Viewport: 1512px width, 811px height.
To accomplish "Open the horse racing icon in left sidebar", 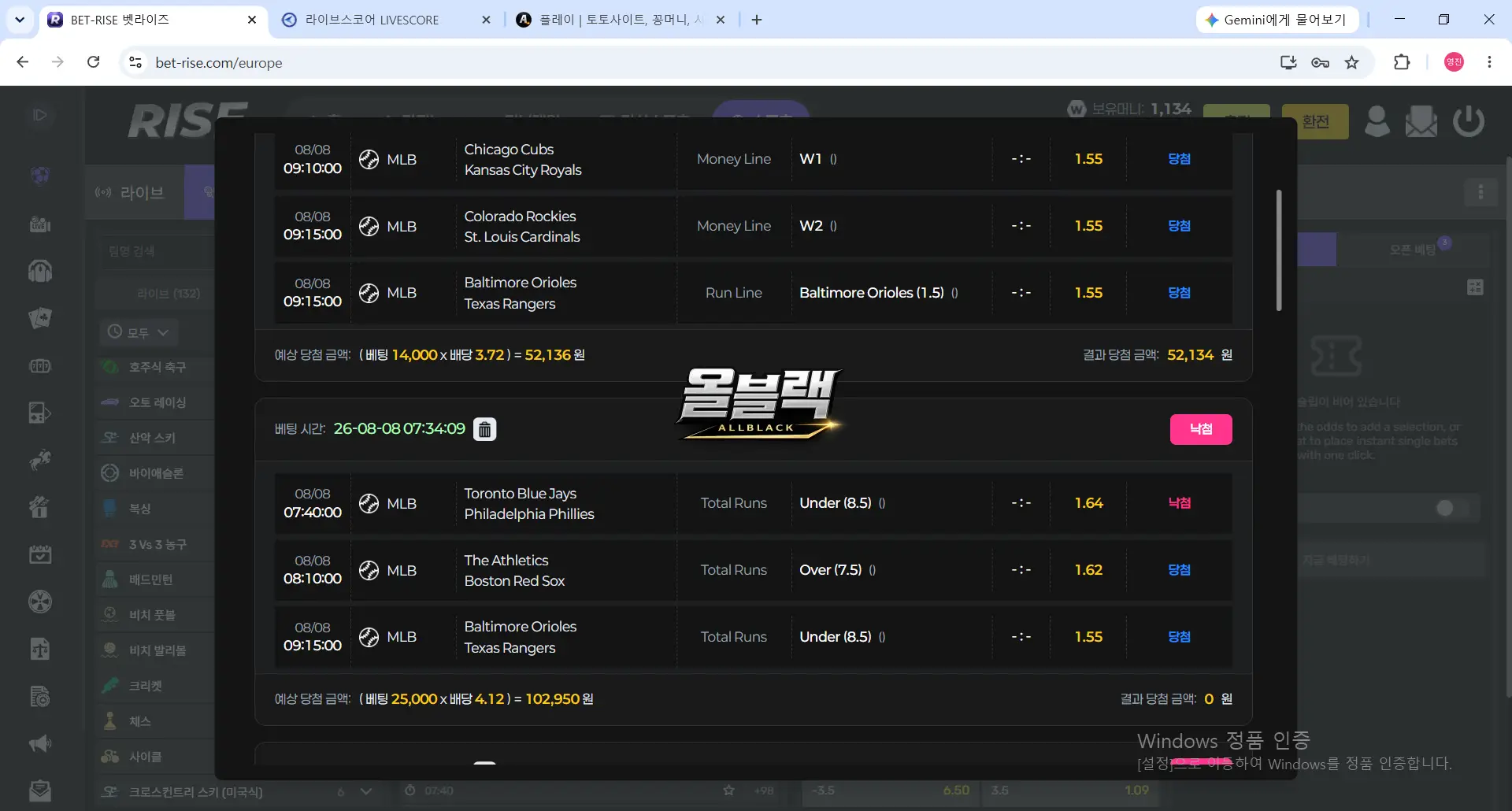I will [40, 460].
